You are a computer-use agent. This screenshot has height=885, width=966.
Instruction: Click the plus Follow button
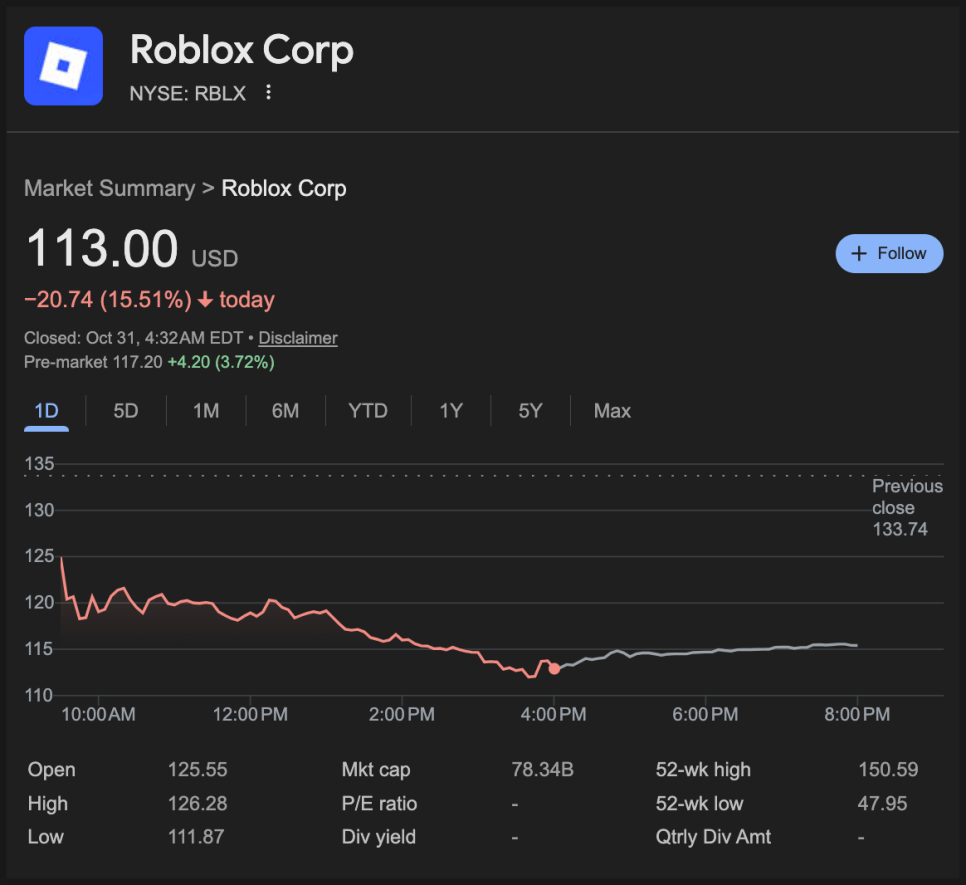point(888,254)
